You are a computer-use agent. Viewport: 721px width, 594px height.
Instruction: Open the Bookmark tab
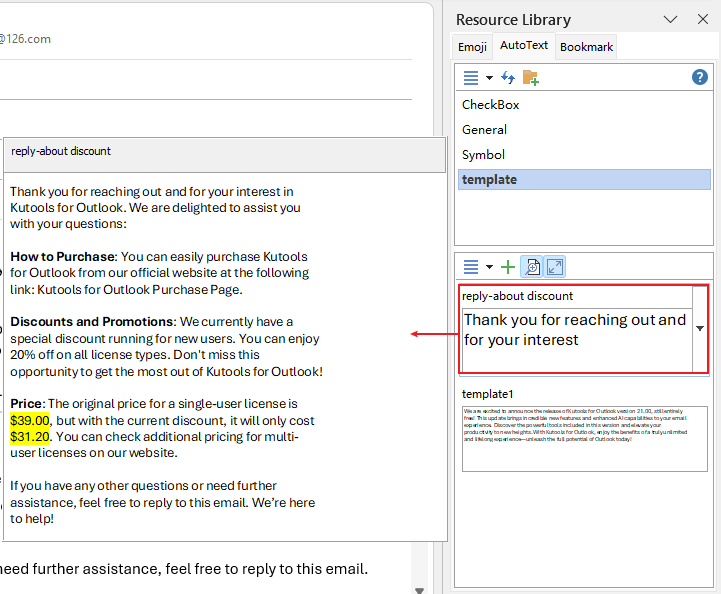click(x=586, y=47)
